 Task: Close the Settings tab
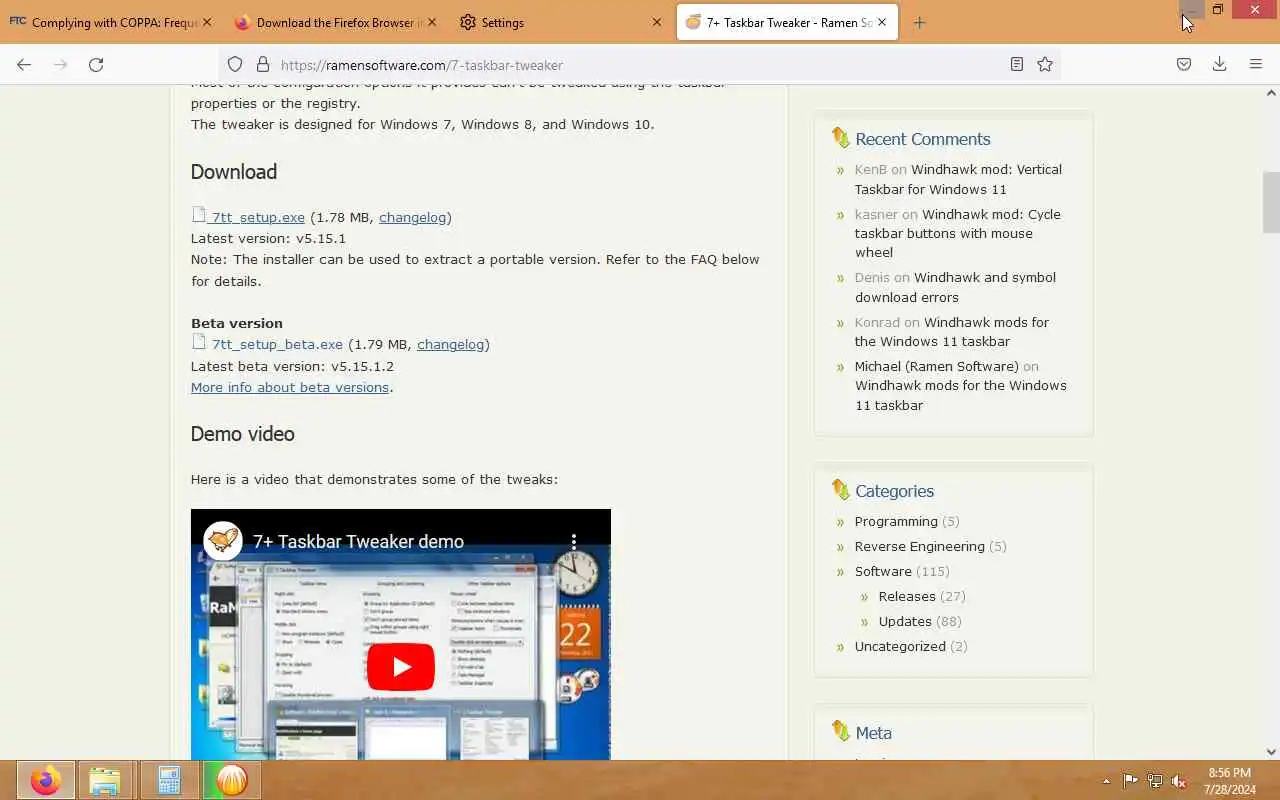657,22
